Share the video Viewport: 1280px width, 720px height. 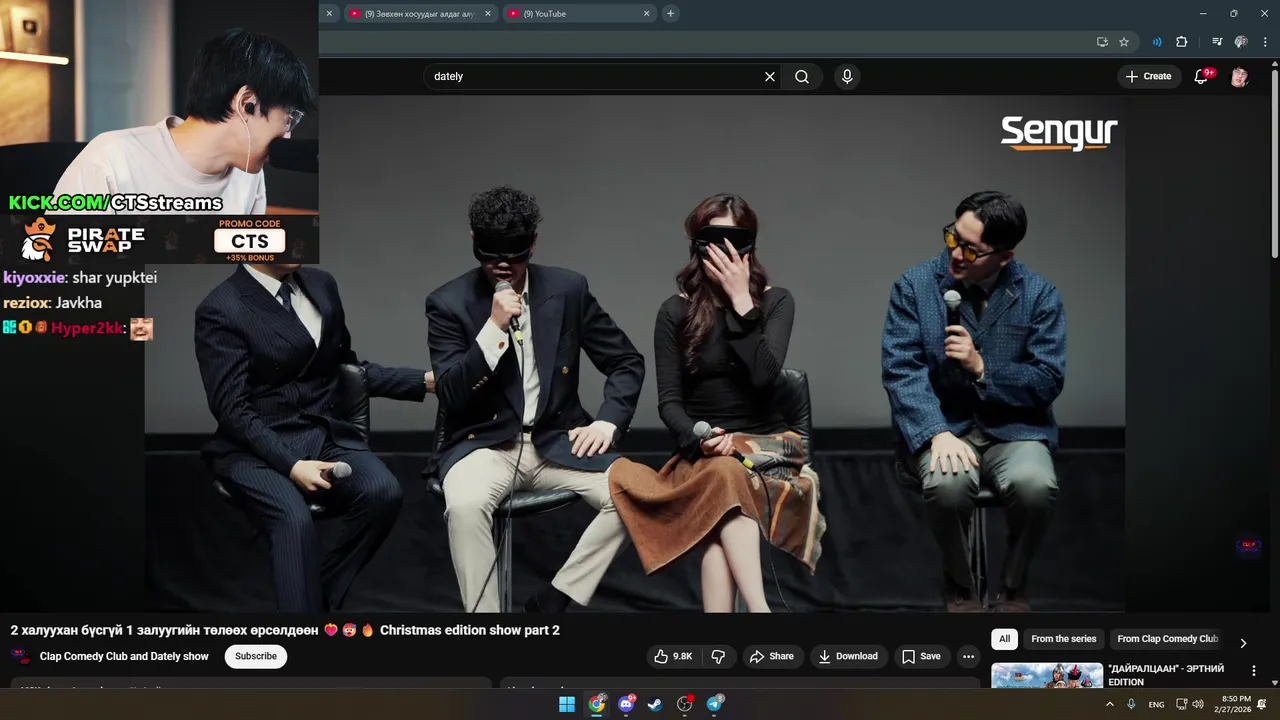point(771,656)
